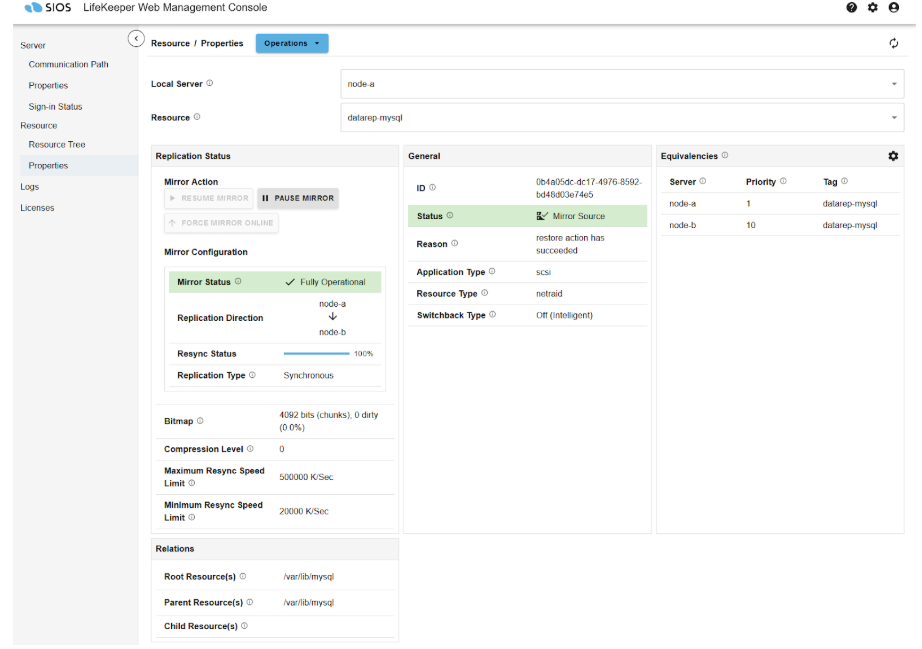Click info icon next to Reason
This screenshot has width=922, height=649.
point(455,243)
